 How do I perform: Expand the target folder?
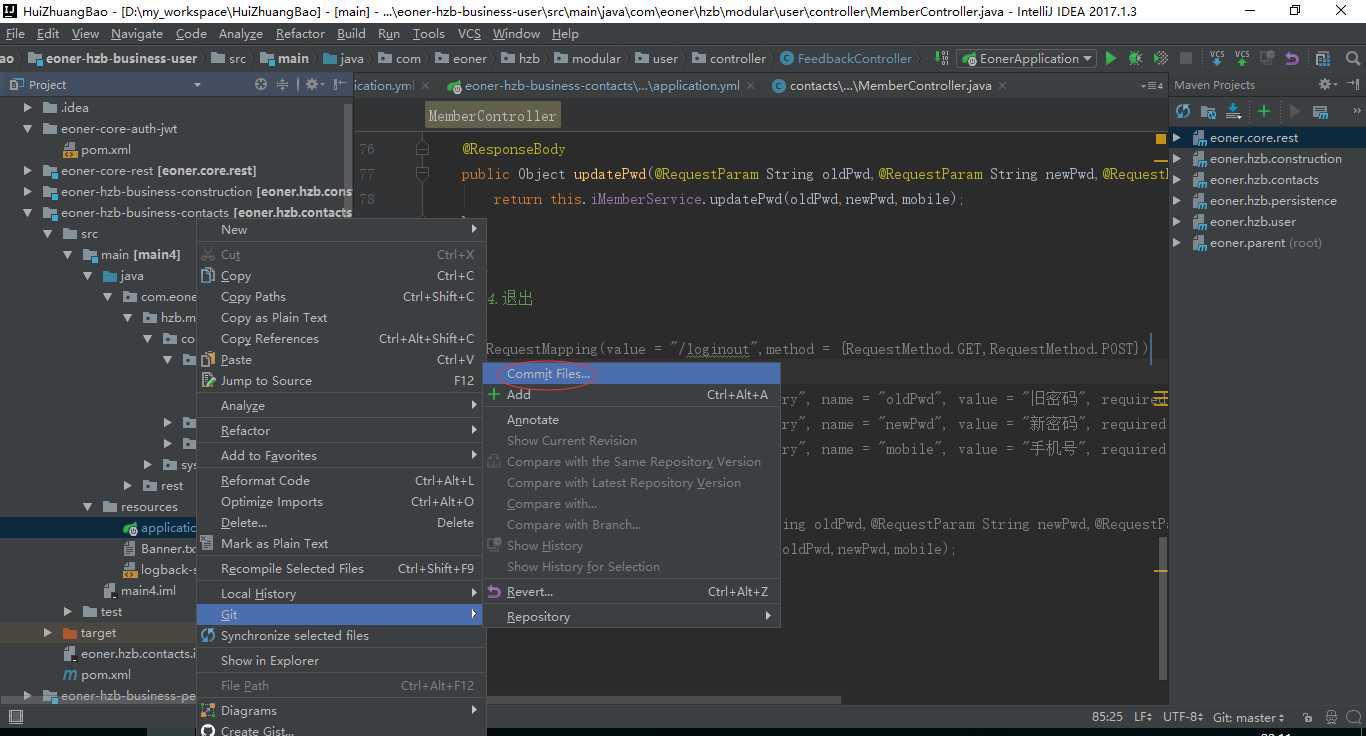point(47,632)
